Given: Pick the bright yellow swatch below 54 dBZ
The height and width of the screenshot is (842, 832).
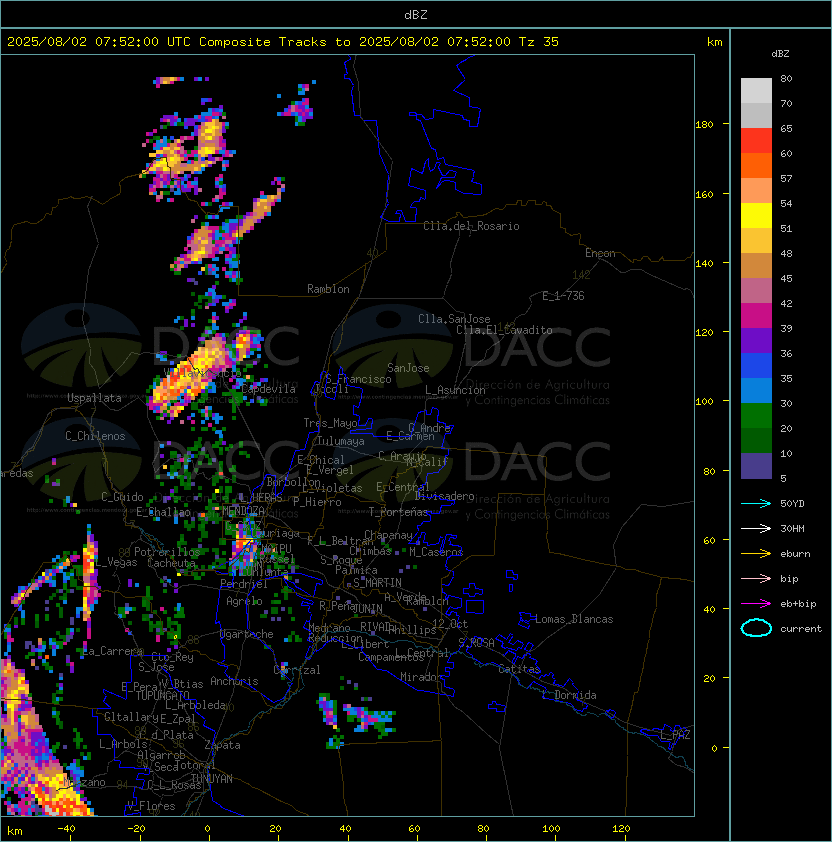Looking at the screenshot, I should tap(756, 216).
